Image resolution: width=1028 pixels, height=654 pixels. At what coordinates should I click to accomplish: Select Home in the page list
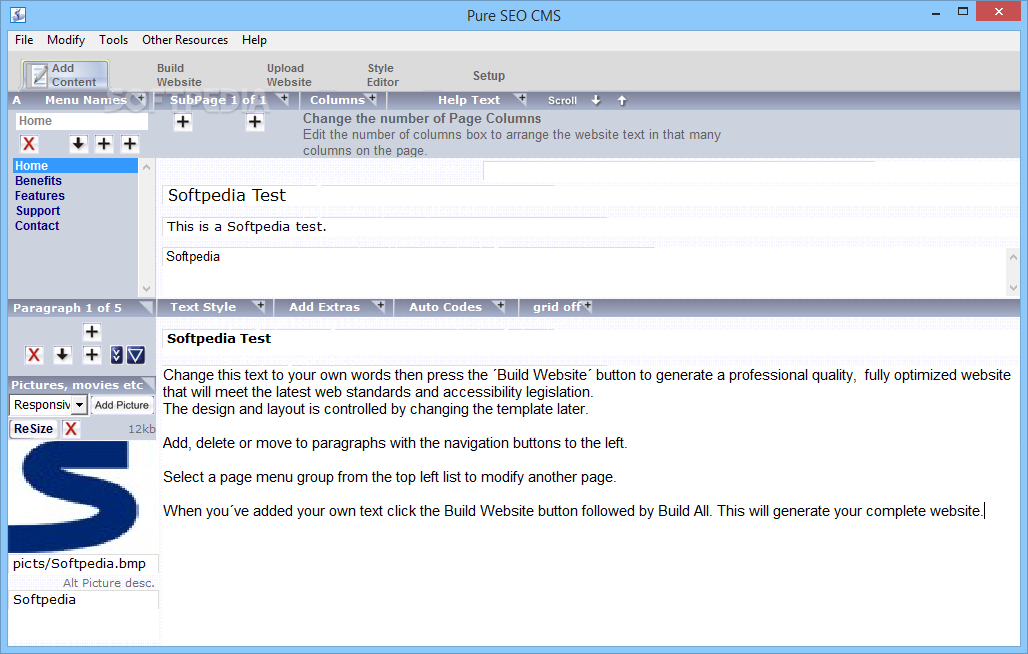pyautogui.click(x=75, y=166)
